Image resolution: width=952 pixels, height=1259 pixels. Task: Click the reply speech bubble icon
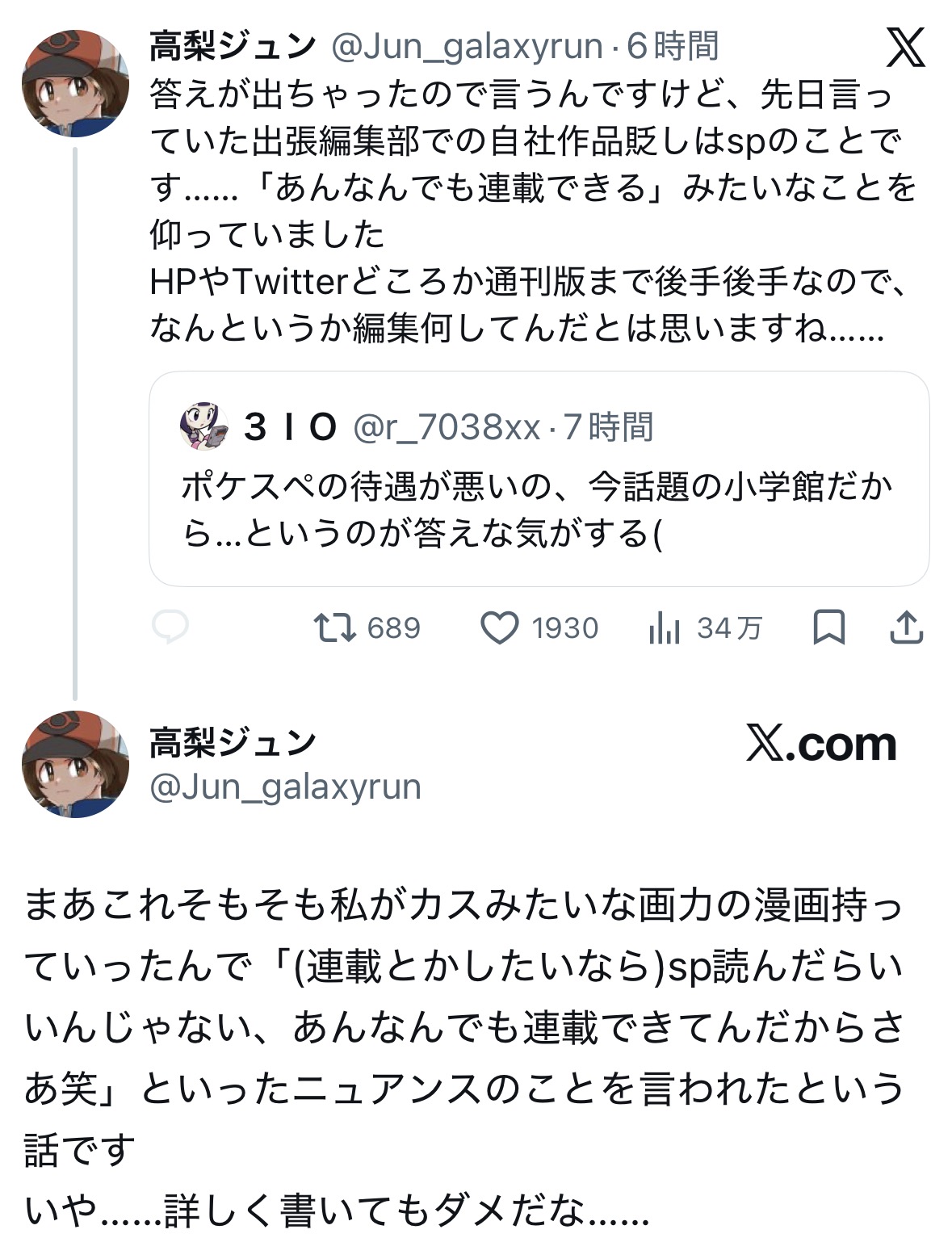click(170, 627)
